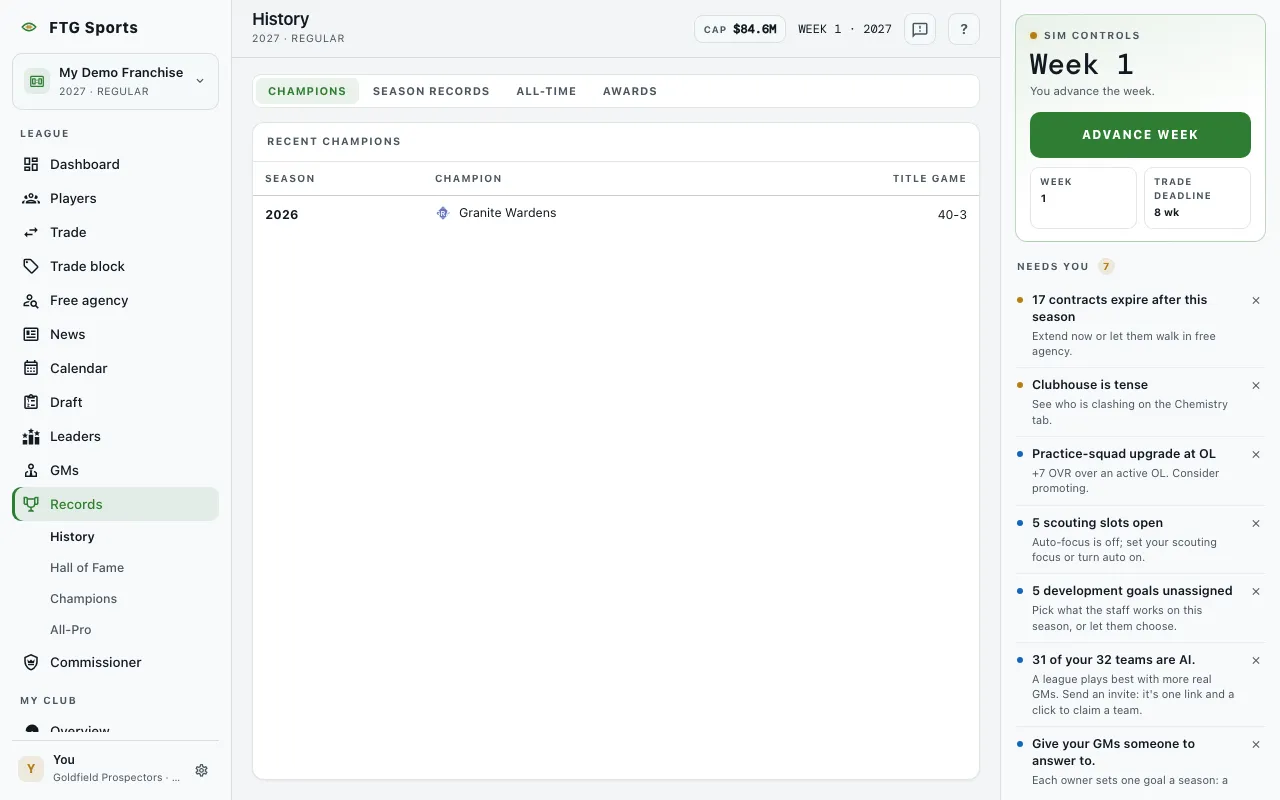Expand the My Demo Franchise switcher
1280x800 pixels.
point(115,81)
